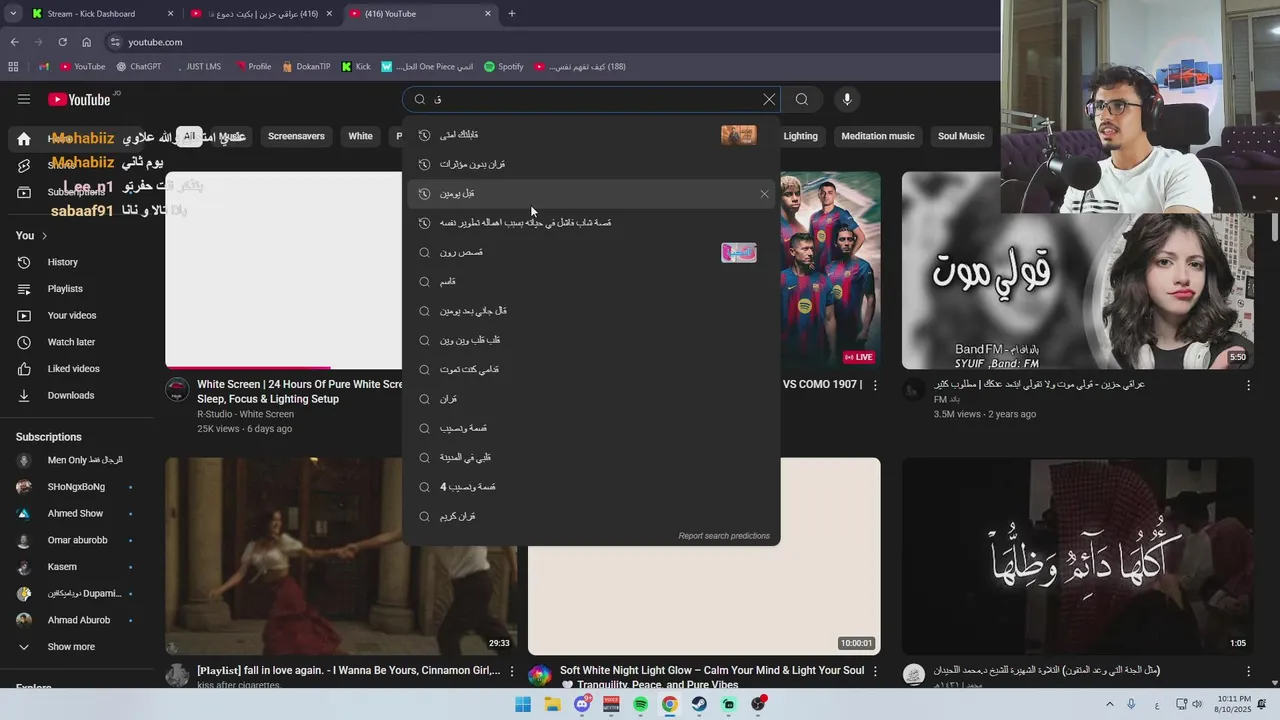
Task: Select the 'قران كريم' search suggestion
Action: (x=592, y=516)
